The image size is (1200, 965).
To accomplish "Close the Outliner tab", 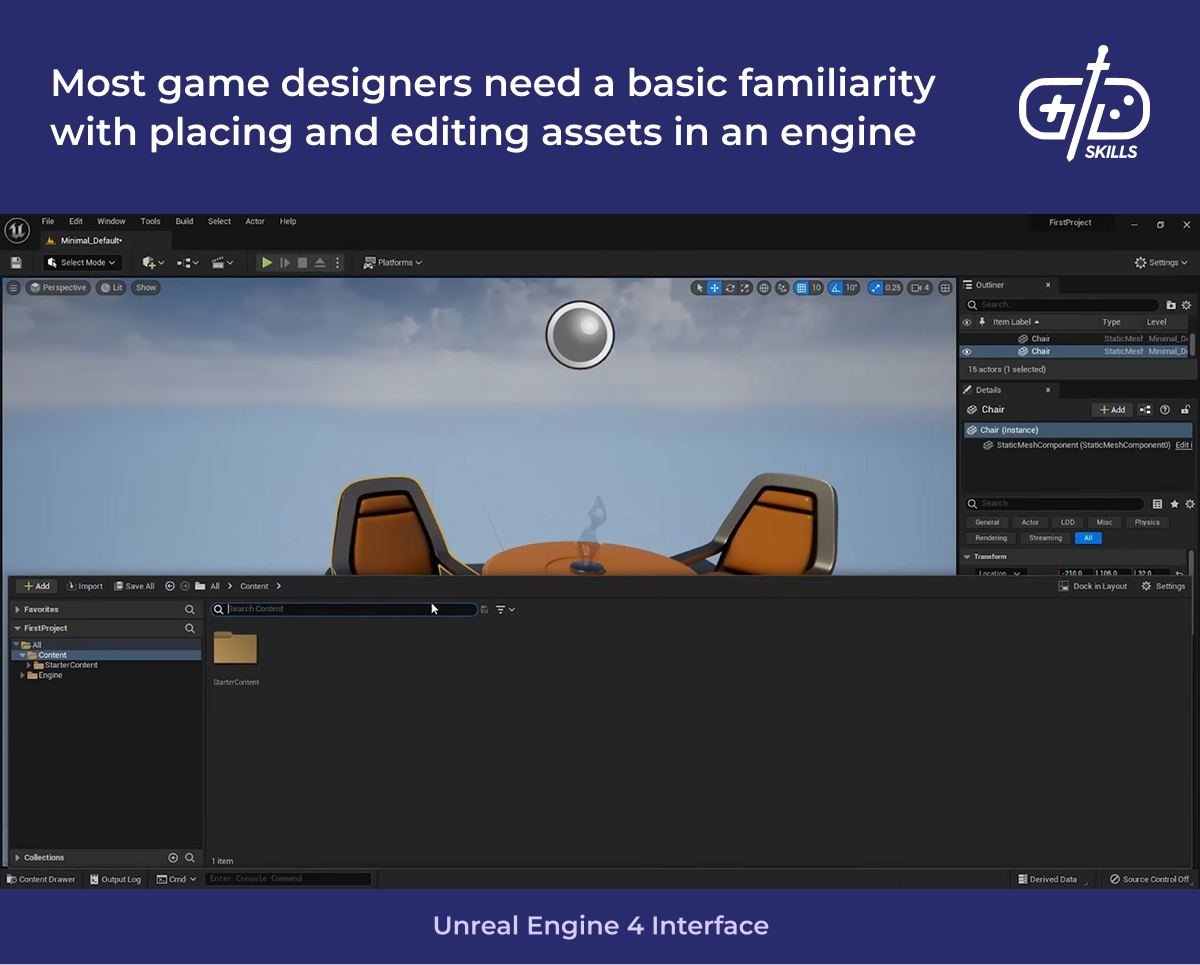I will point(1048,285).
